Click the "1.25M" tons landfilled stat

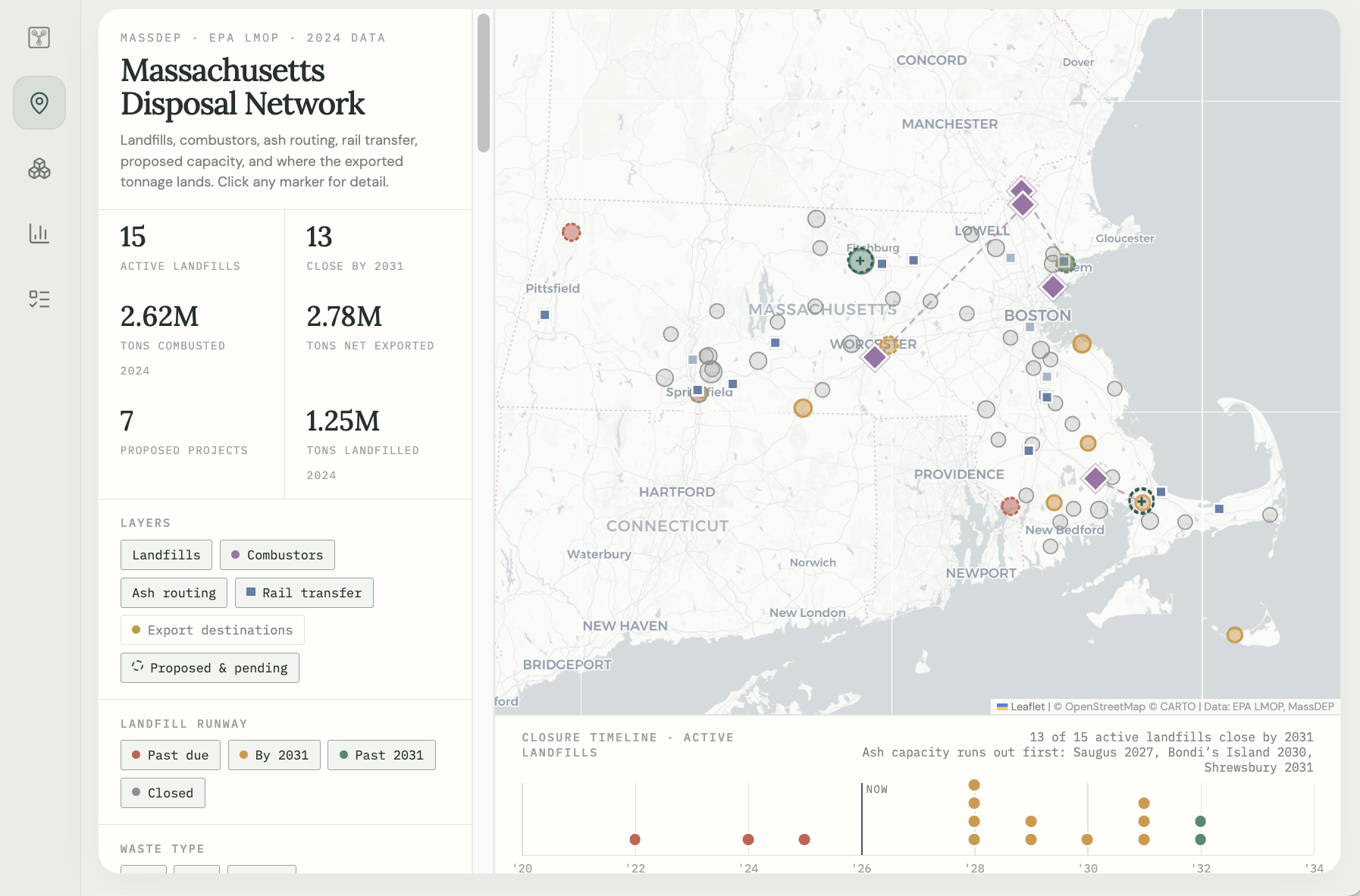(x=343, y=421)
